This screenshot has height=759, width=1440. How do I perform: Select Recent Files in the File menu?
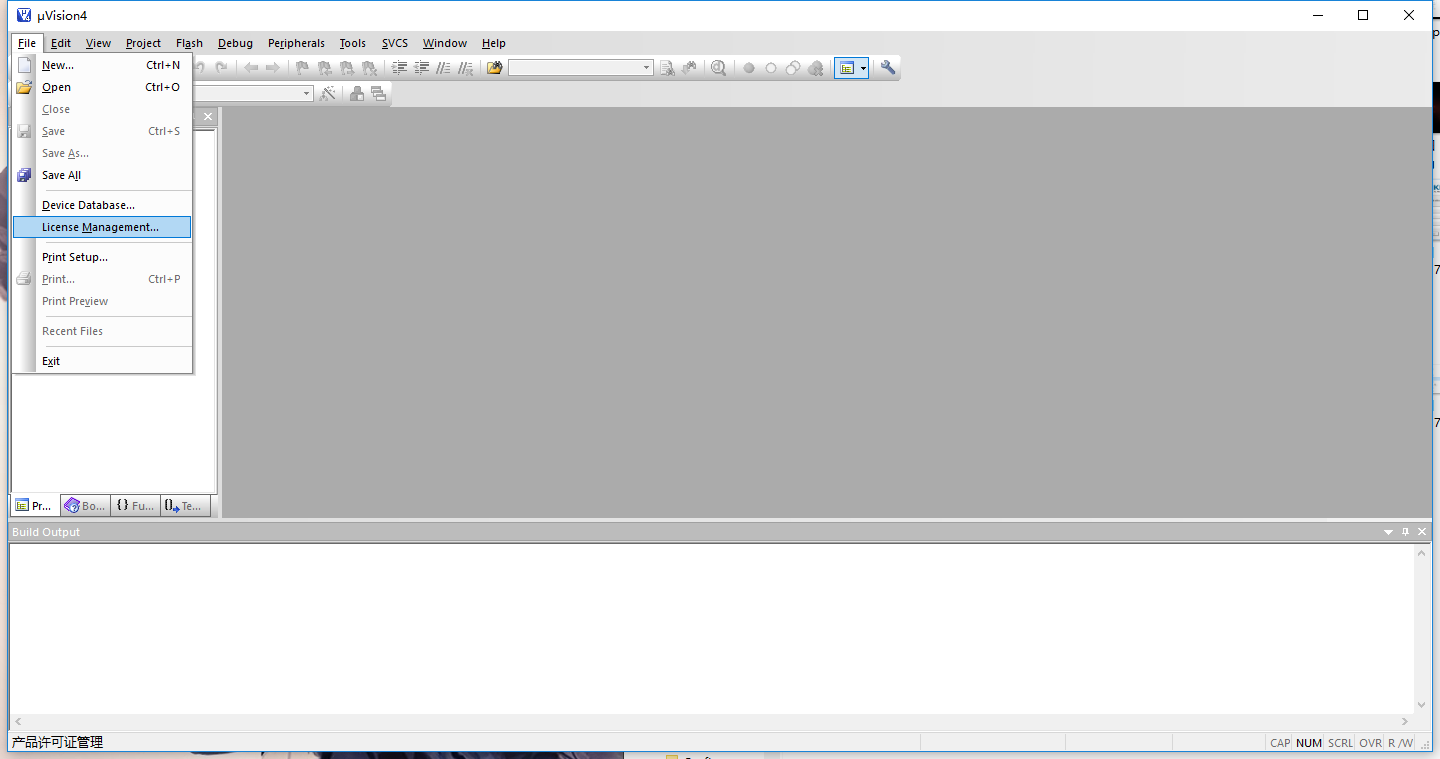102,331
